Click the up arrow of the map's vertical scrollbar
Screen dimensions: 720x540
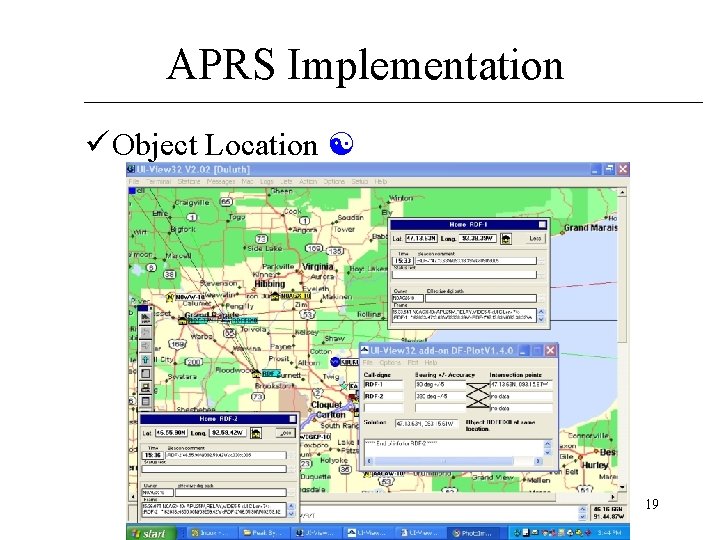pos(622,192)
